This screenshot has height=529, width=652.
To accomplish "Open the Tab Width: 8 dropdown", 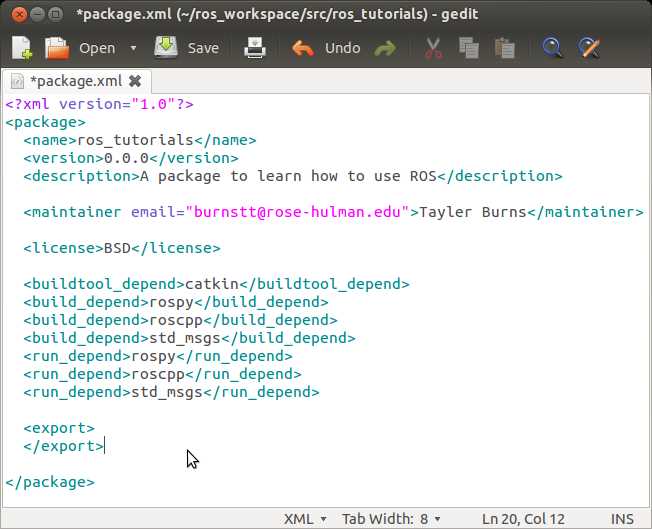I will [391, 519].
